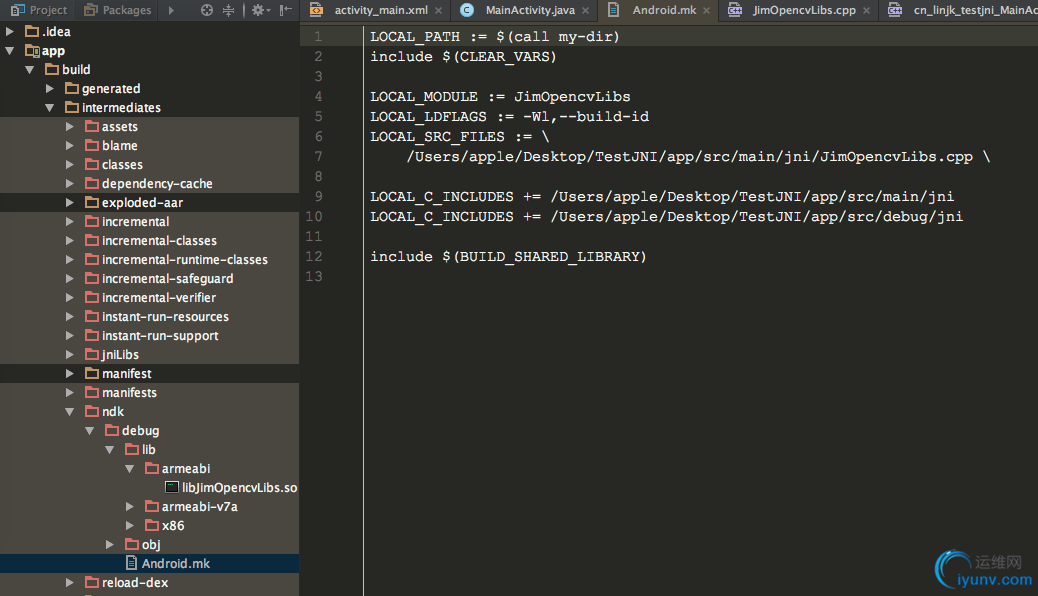The image size is (1038, 596).
Task: Show more project view tabs arrow
Action: (171, 10)
